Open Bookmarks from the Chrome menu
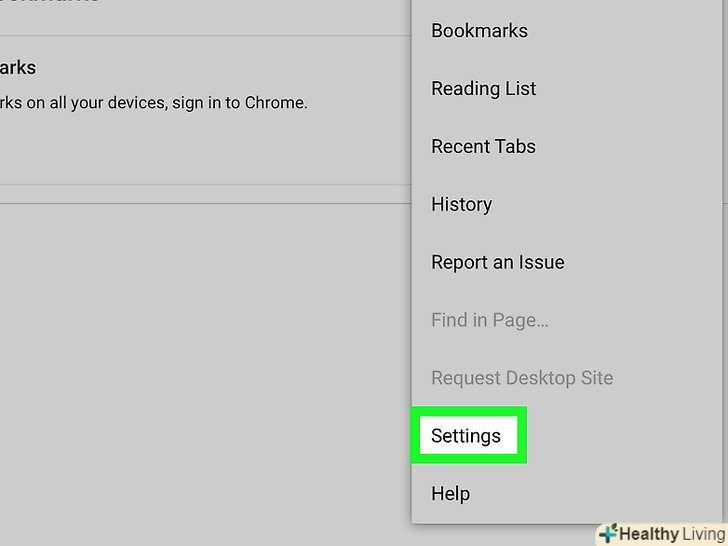Image resolution: width=728 pixels, height=546 pixels. 479,31
